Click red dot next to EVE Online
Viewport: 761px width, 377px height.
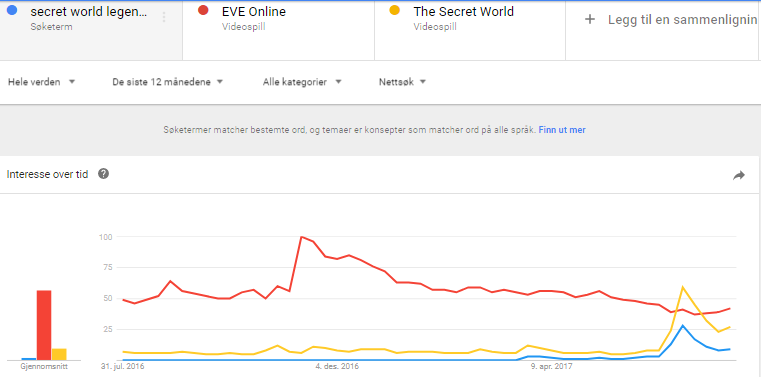(203, 10)
